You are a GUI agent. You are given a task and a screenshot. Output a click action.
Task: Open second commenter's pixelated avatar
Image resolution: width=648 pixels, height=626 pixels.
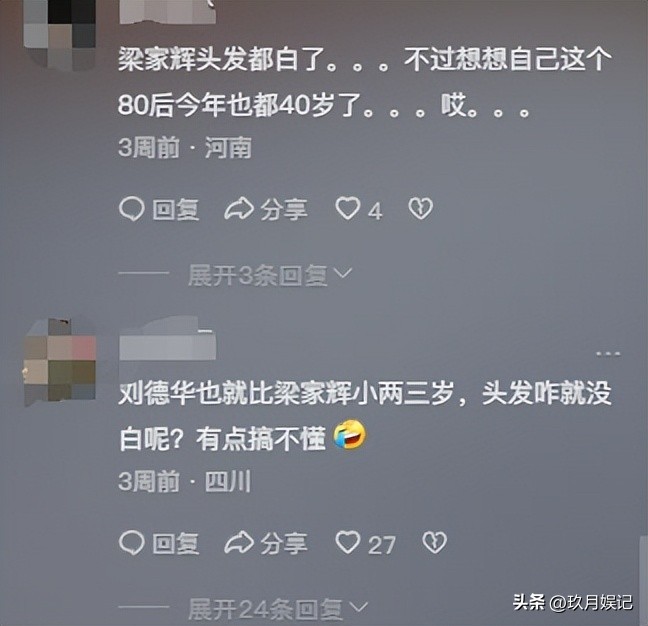click(60, 362)
